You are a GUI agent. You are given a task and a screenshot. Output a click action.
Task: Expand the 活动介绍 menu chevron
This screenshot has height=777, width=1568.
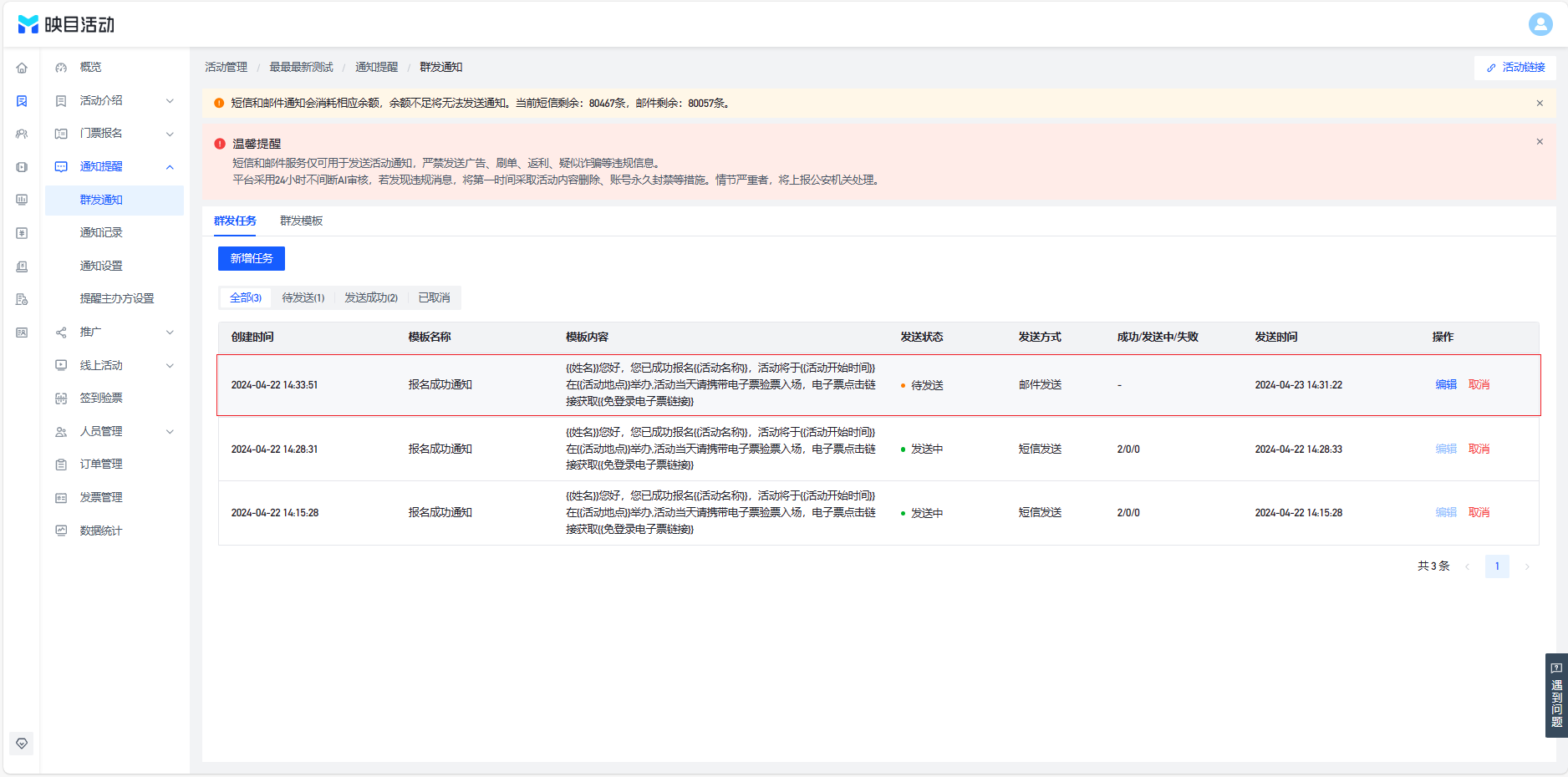[x=170, y=101]
